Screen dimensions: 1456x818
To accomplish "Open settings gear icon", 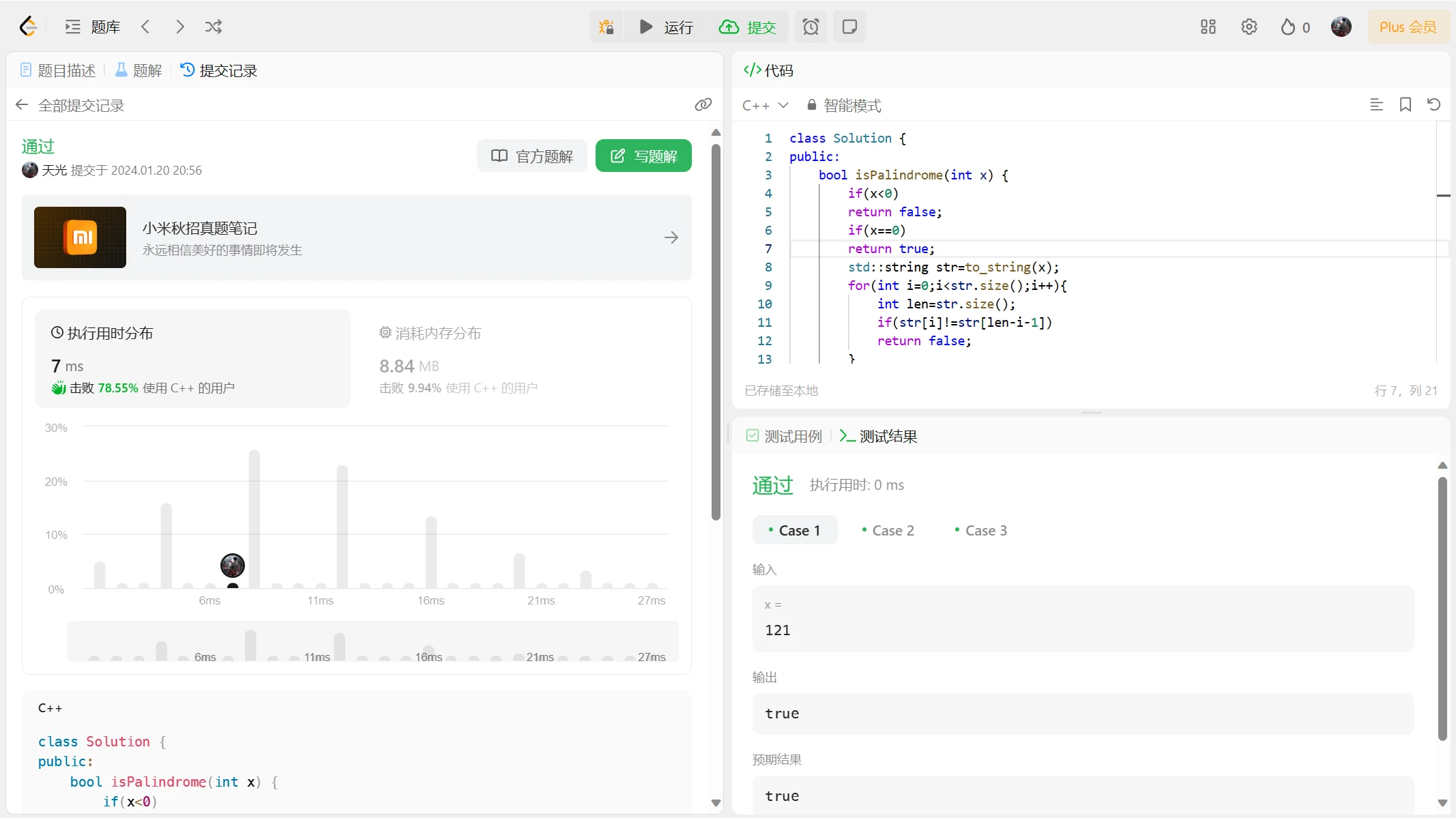I will (x=1249, y=27).
